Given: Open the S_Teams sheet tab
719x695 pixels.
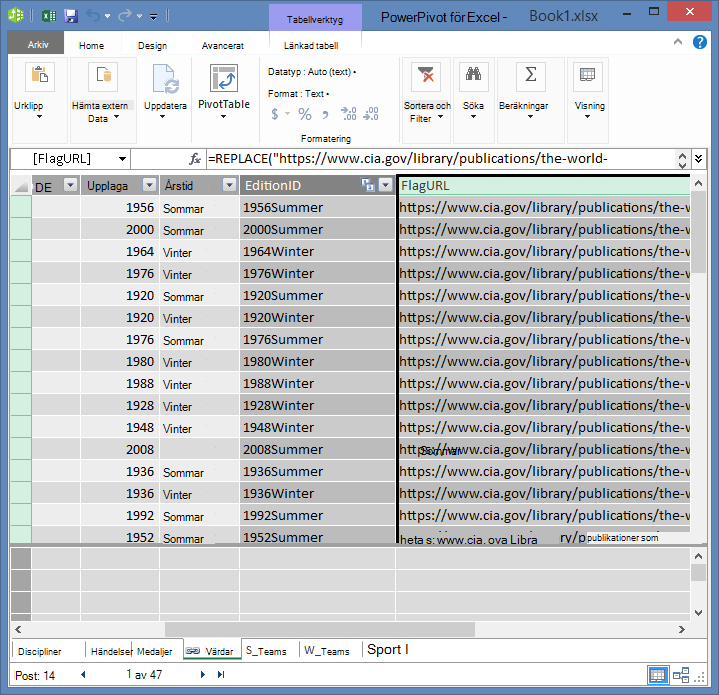Looking at the screenshot, I should [x=266, y=651].
